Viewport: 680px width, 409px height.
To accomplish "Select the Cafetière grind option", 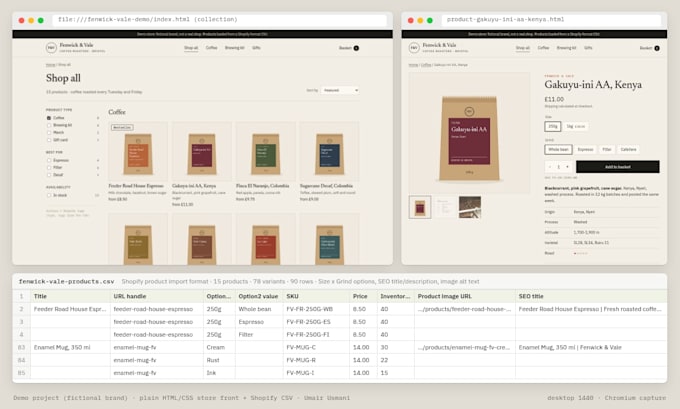I will pos(628,149).
